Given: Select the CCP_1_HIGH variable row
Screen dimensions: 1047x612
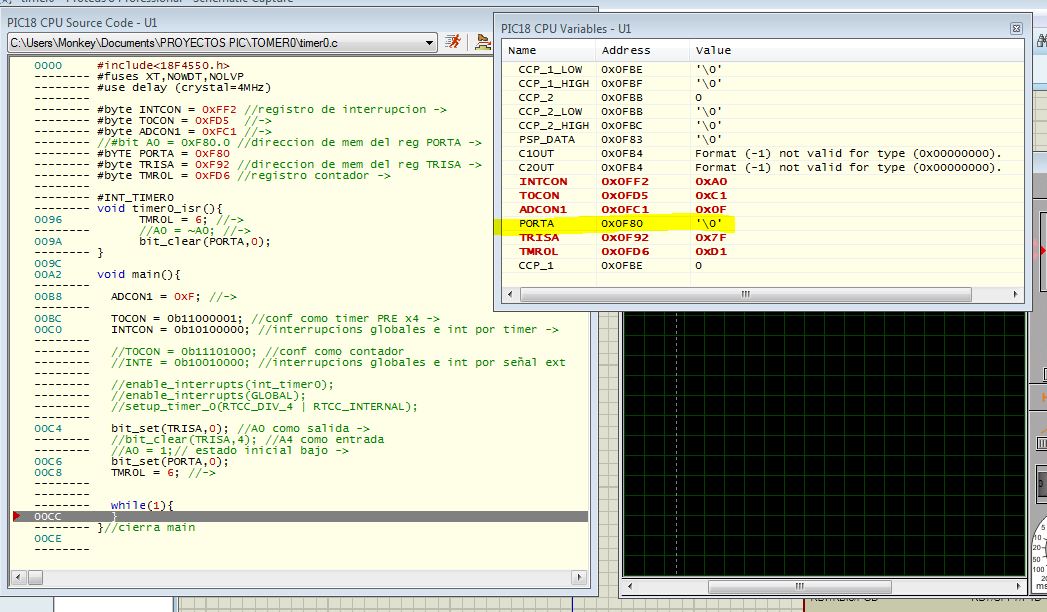Looking at the screenshot, I should (763, 83).
